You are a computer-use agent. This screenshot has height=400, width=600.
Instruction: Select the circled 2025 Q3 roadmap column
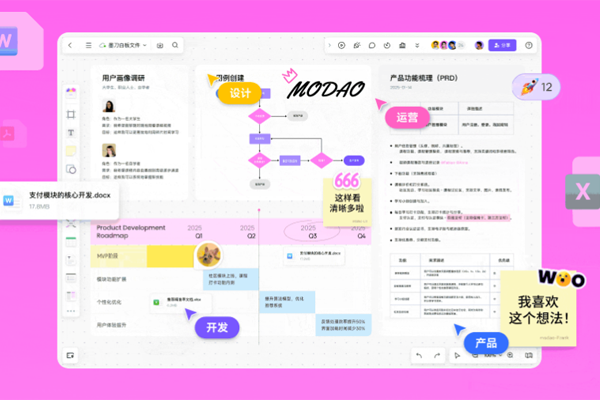tap(311, 232)
